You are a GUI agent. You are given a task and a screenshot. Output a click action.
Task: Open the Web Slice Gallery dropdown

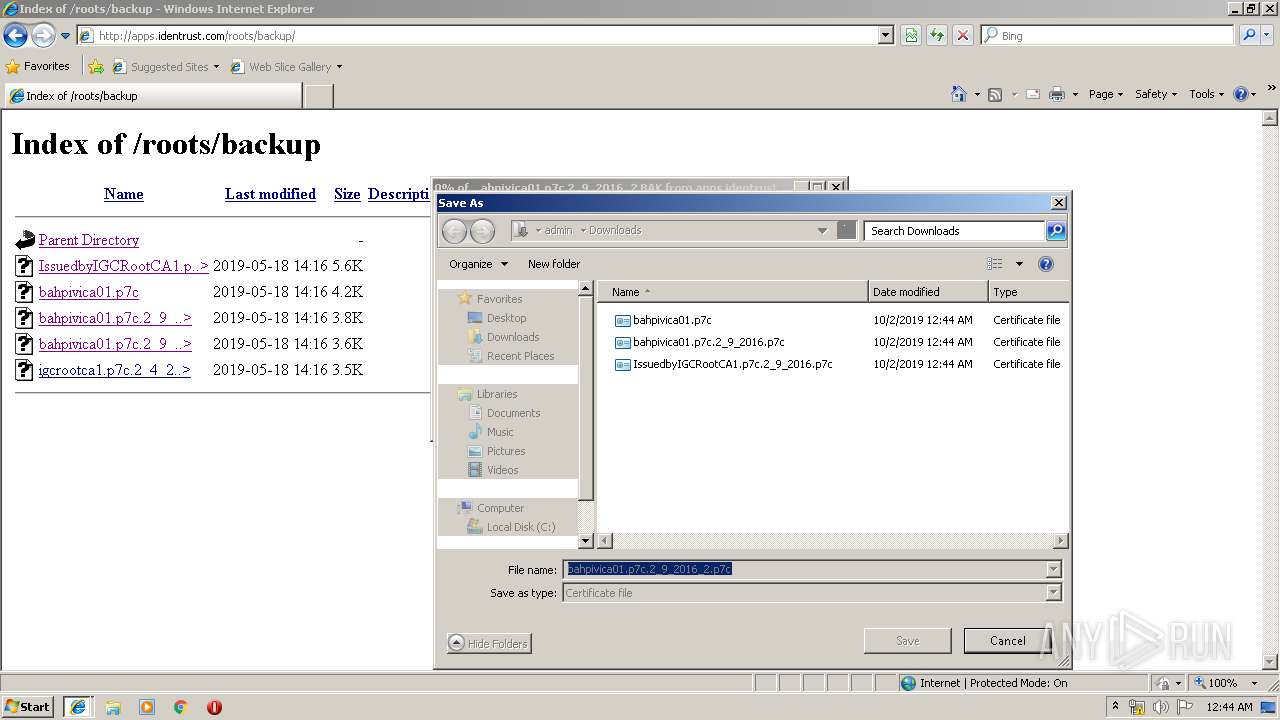(339, 67)
